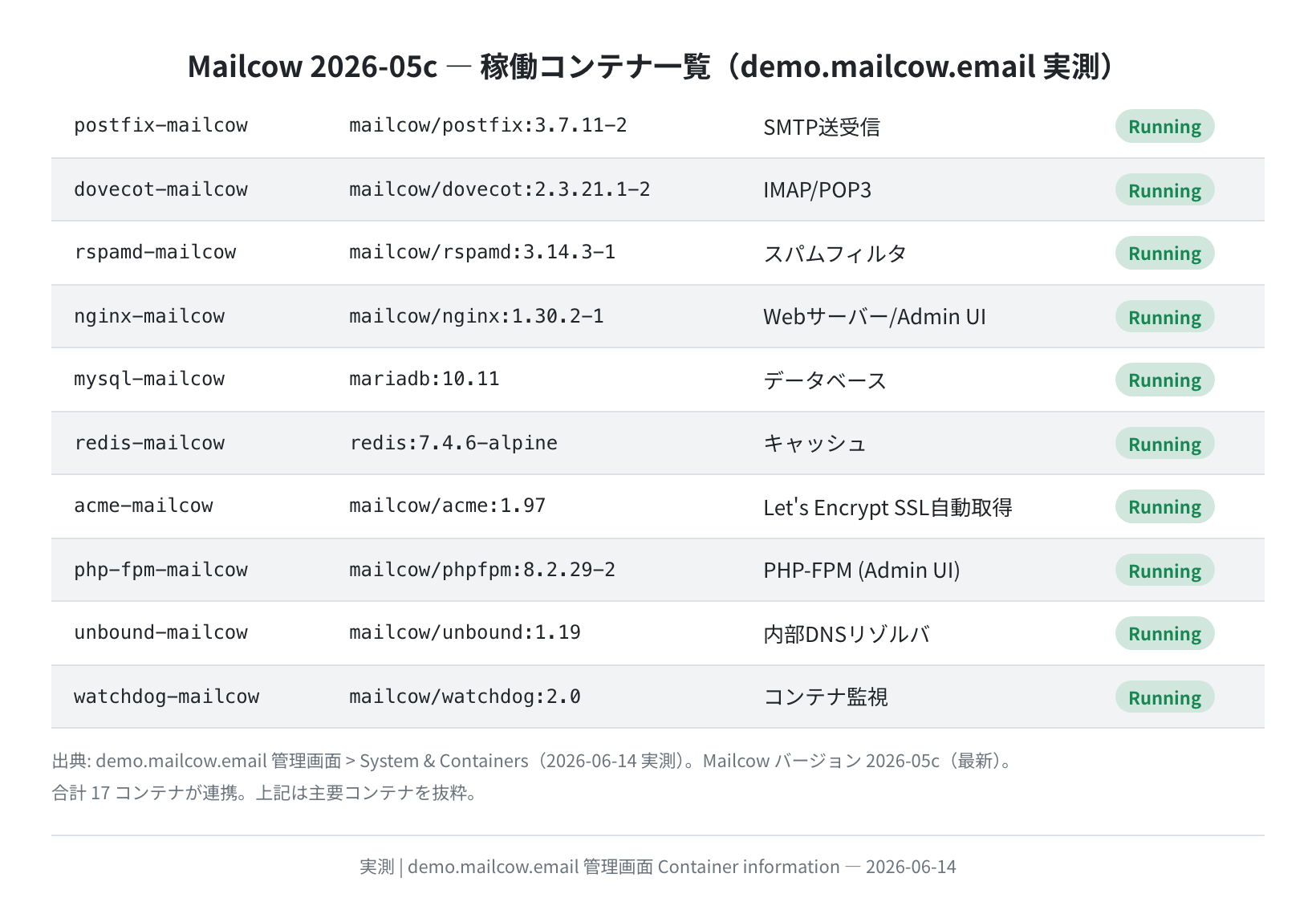Click the mysql-mailcow container name
The height and width of the screenshot is (910, 1316).
tap(149, 379)
